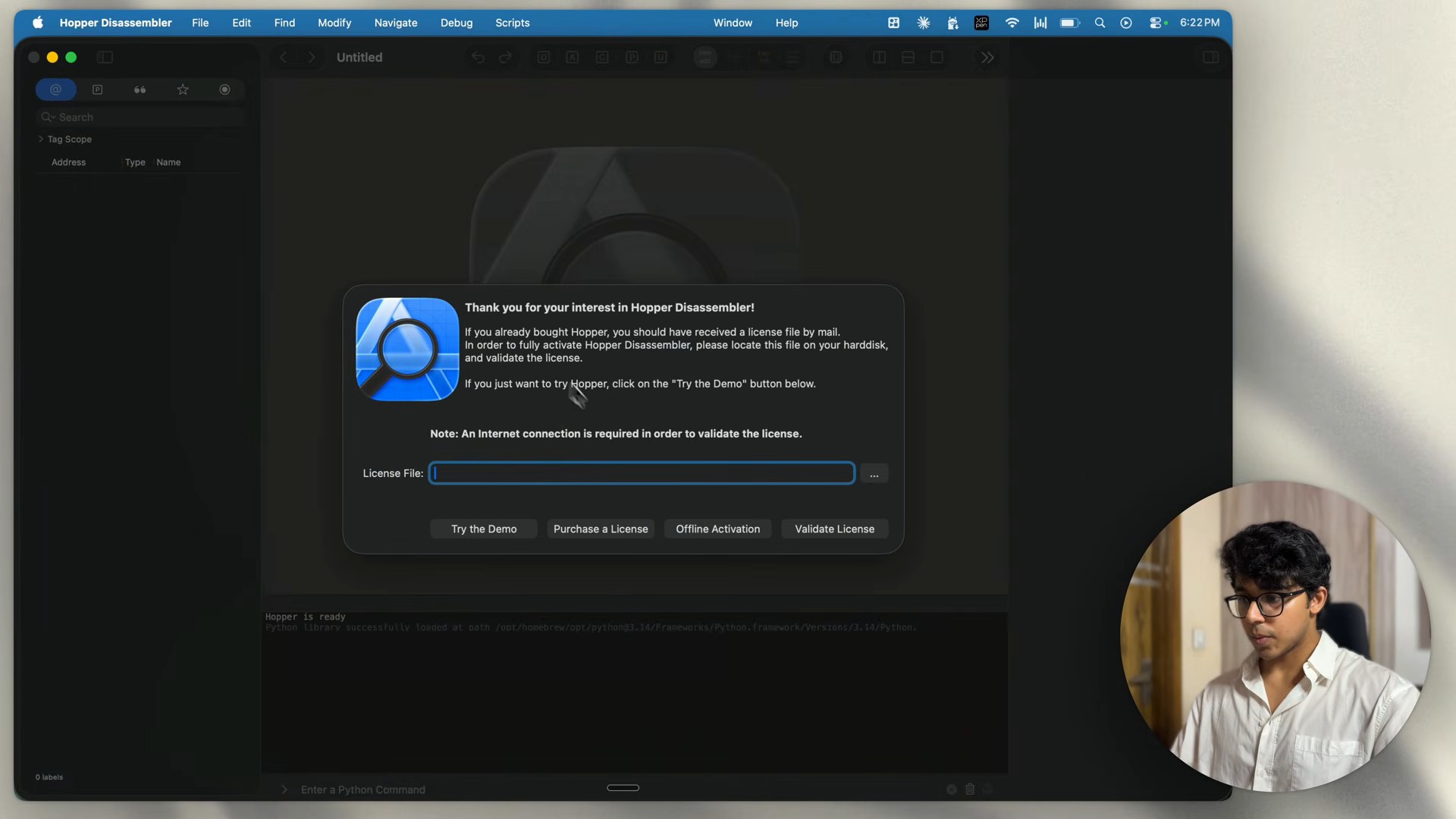This screenshot has width=1456, height=819.
Task: Click the Redo arrow in toolbar
Action: (506, 57)
